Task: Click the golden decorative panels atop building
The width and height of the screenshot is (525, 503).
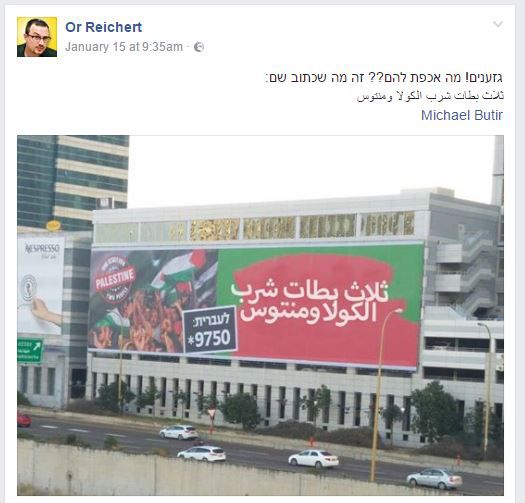Action: pos(301,227)
